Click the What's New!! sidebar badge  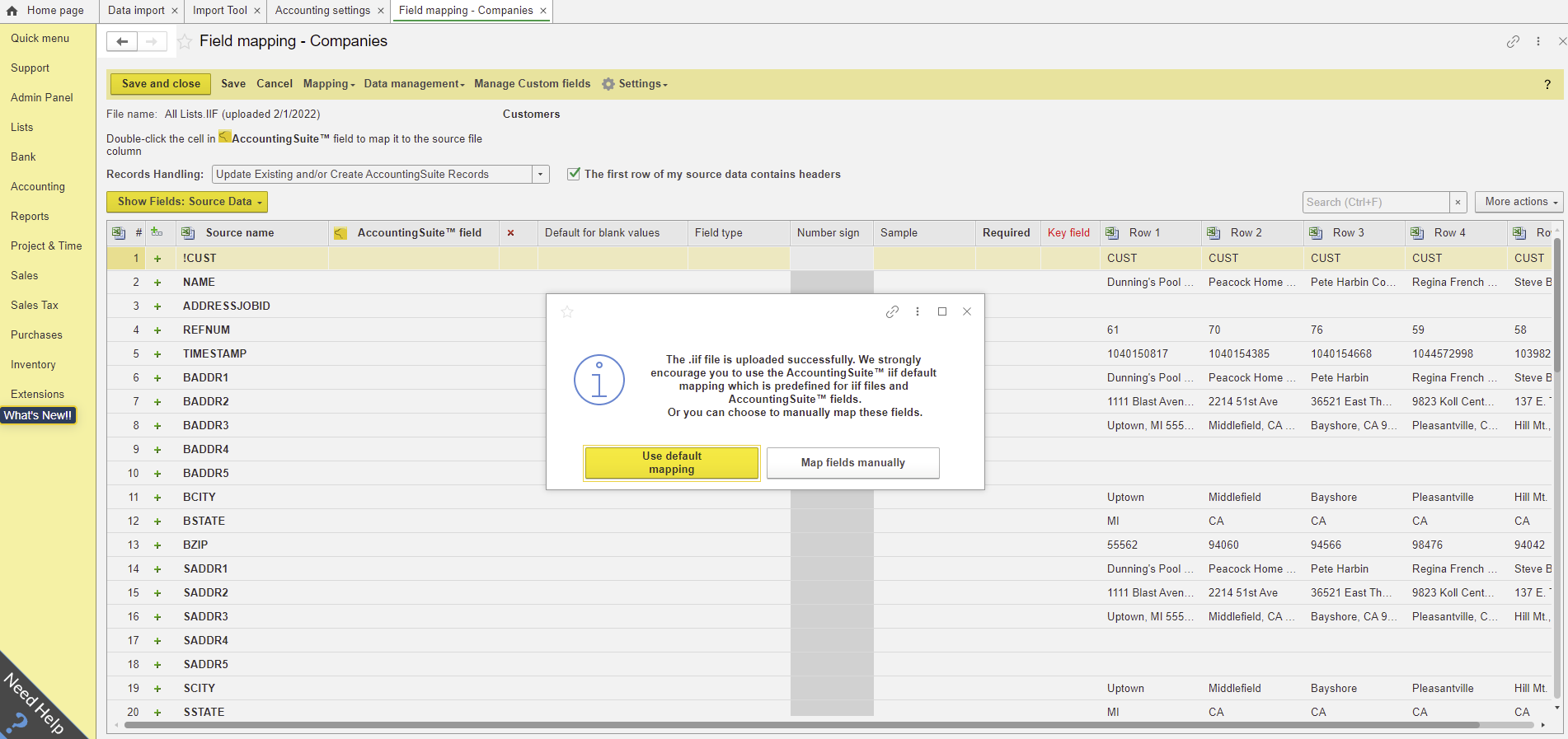pyautogui.click(x=38, y=415)
